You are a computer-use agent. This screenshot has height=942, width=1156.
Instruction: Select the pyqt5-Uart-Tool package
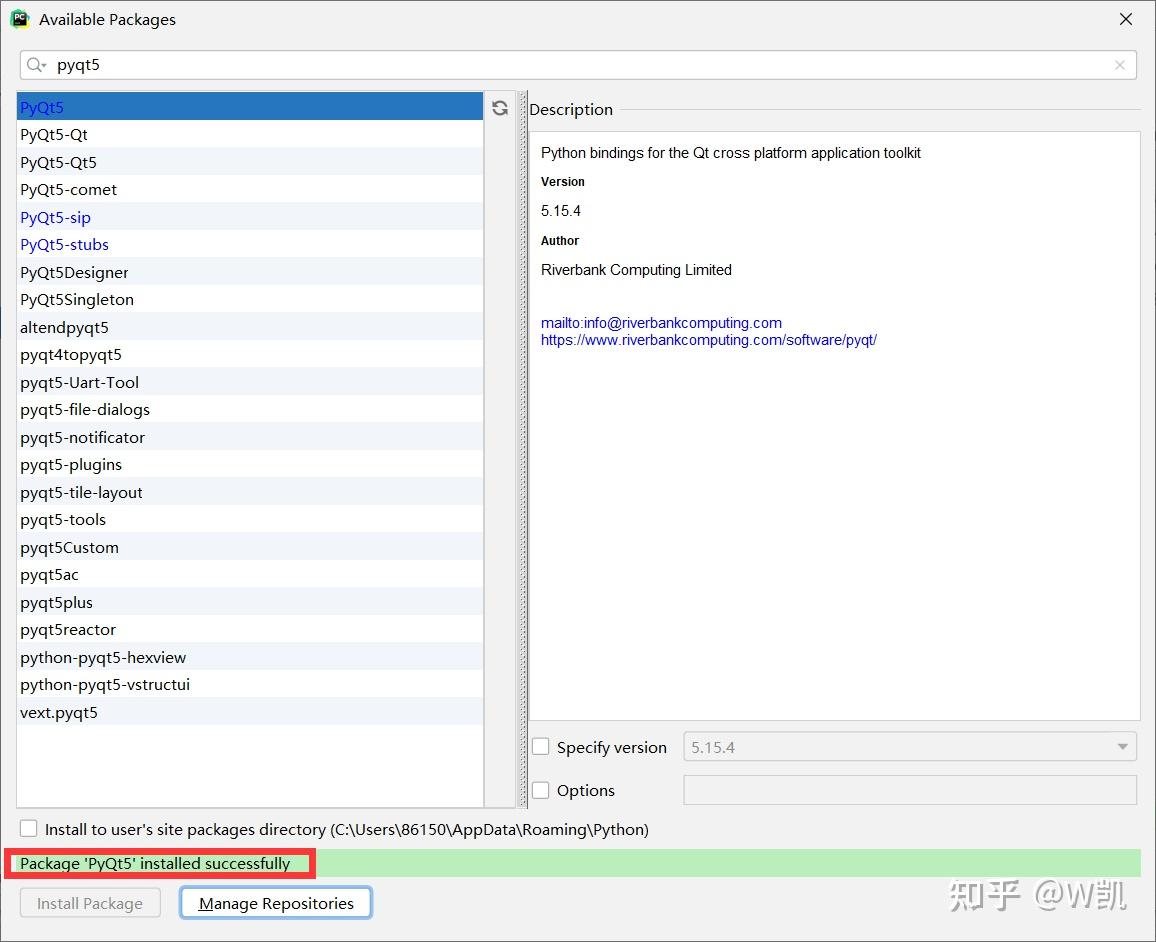point(250,382)
